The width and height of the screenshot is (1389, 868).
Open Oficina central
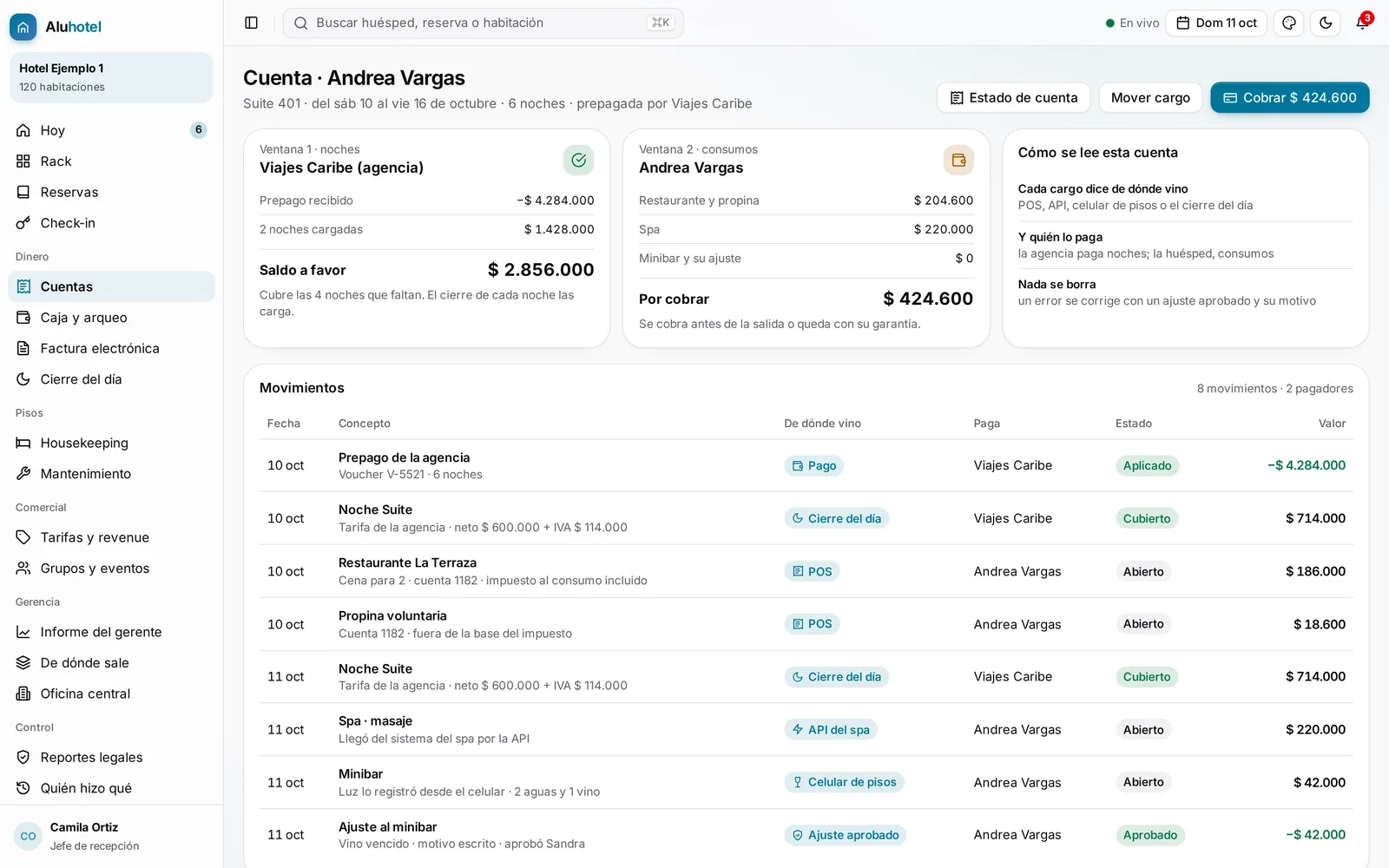pos(111,694)
